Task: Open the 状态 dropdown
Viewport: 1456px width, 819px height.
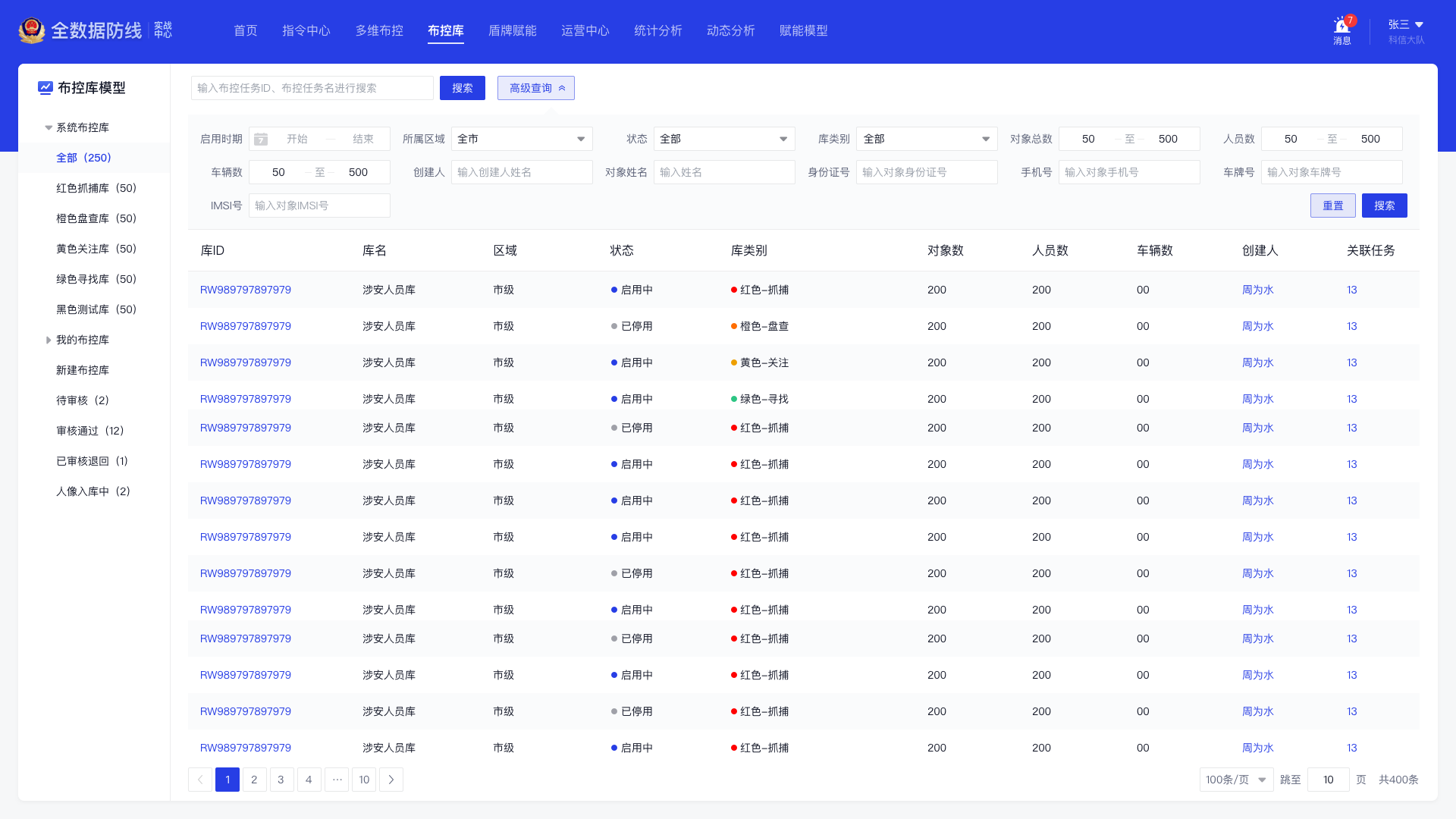Action: coord(724,139)
